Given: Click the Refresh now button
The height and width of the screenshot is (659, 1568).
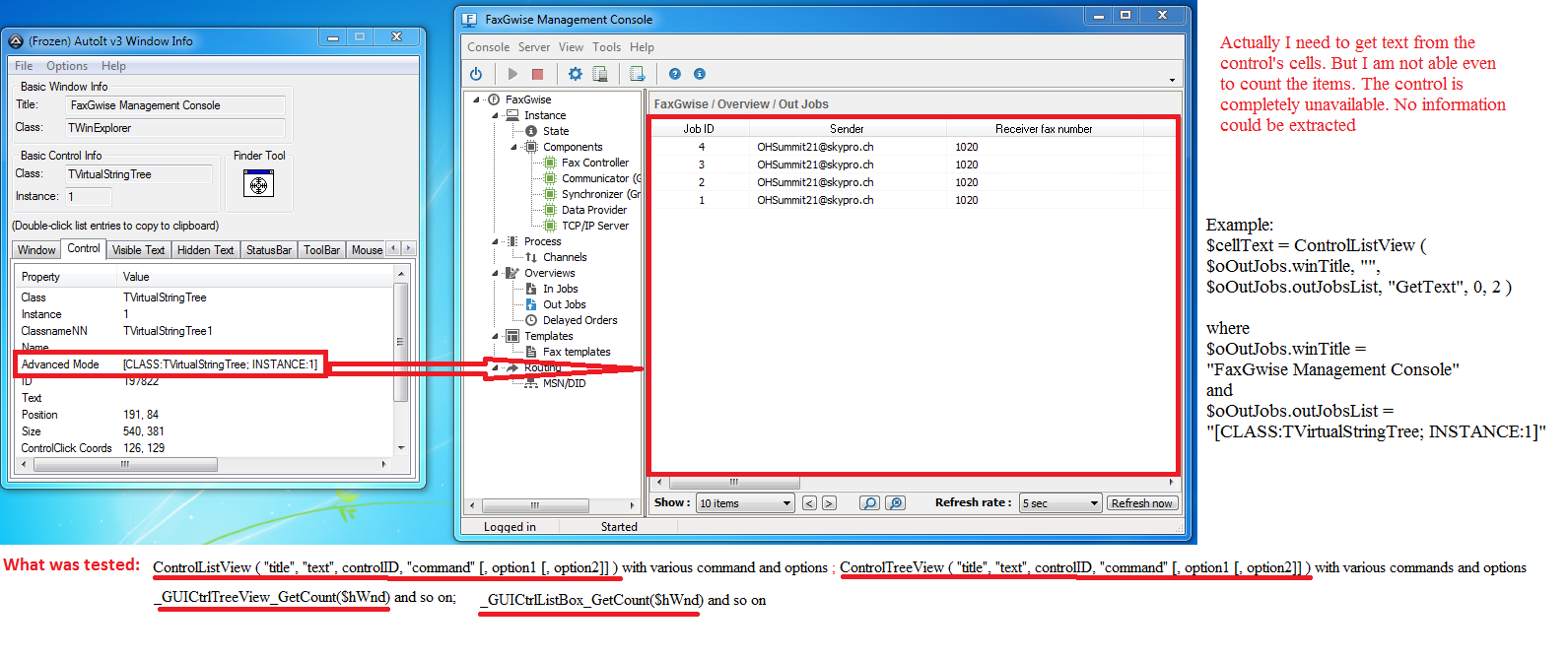Looking at the screenshot, I should point(1142,503).
